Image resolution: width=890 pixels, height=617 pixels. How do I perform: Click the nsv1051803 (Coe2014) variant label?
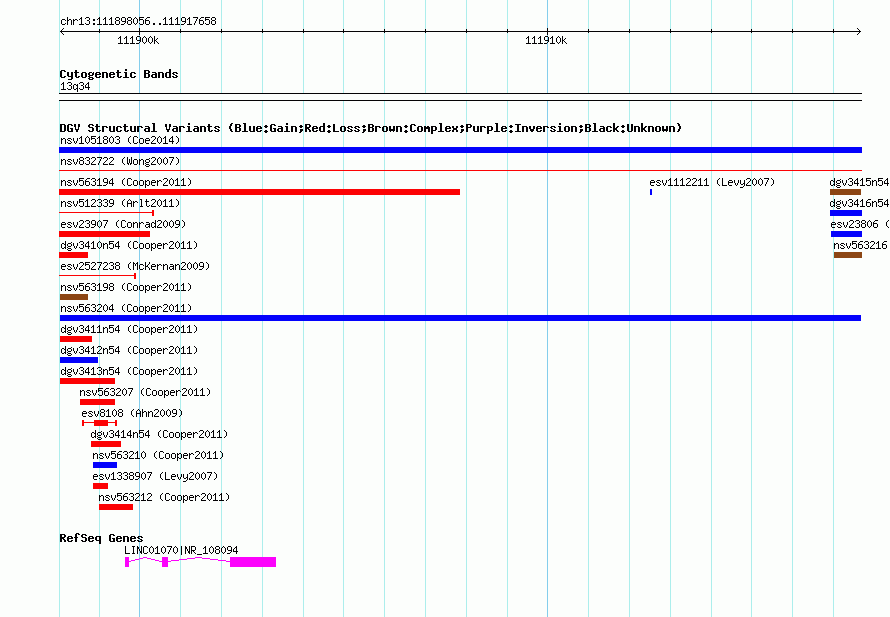point(120,140)
